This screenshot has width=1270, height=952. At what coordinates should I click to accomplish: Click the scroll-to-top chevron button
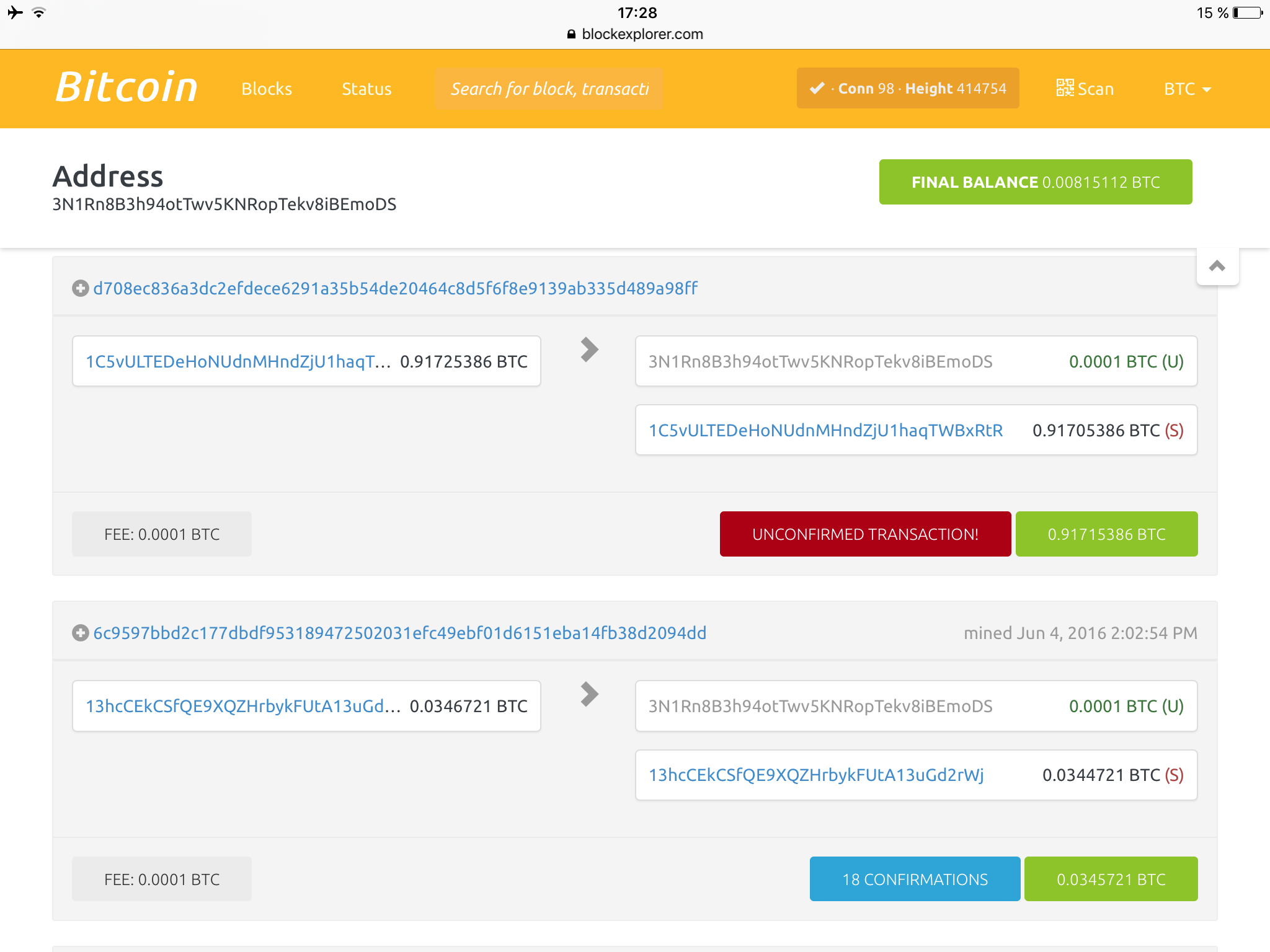click(1217, 267)
